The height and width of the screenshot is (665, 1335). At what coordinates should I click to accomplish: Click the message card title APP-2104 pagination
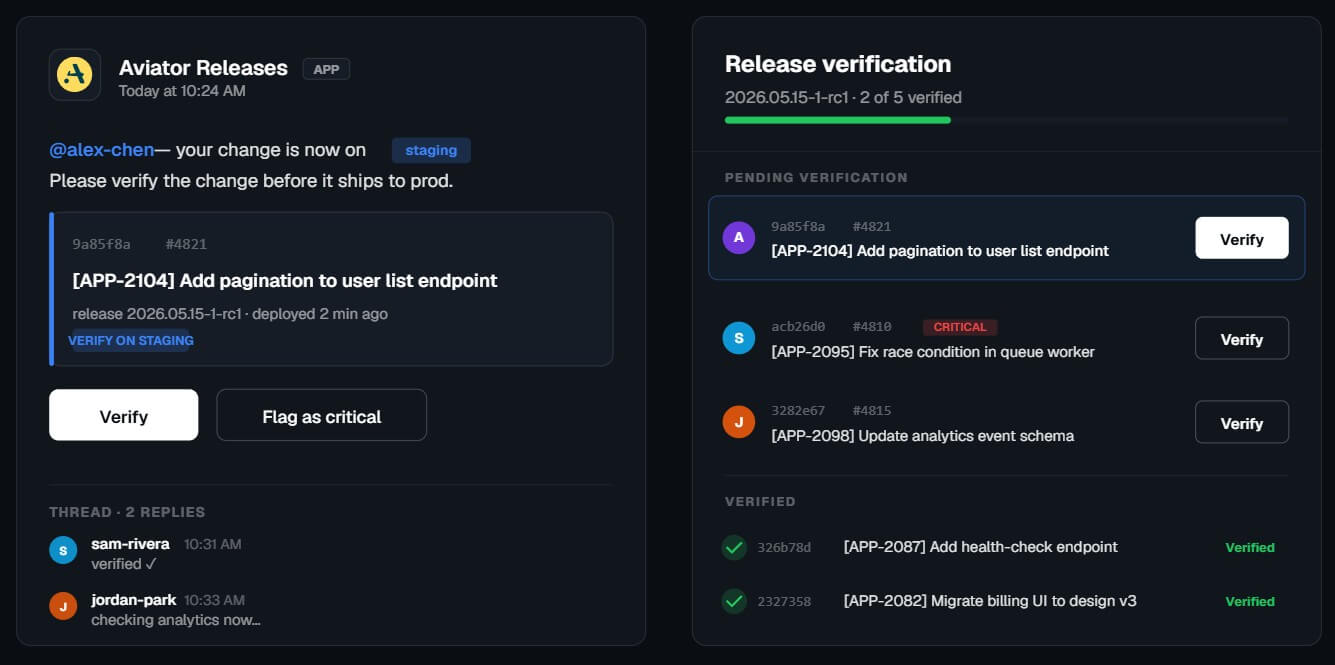pos(285,281)
